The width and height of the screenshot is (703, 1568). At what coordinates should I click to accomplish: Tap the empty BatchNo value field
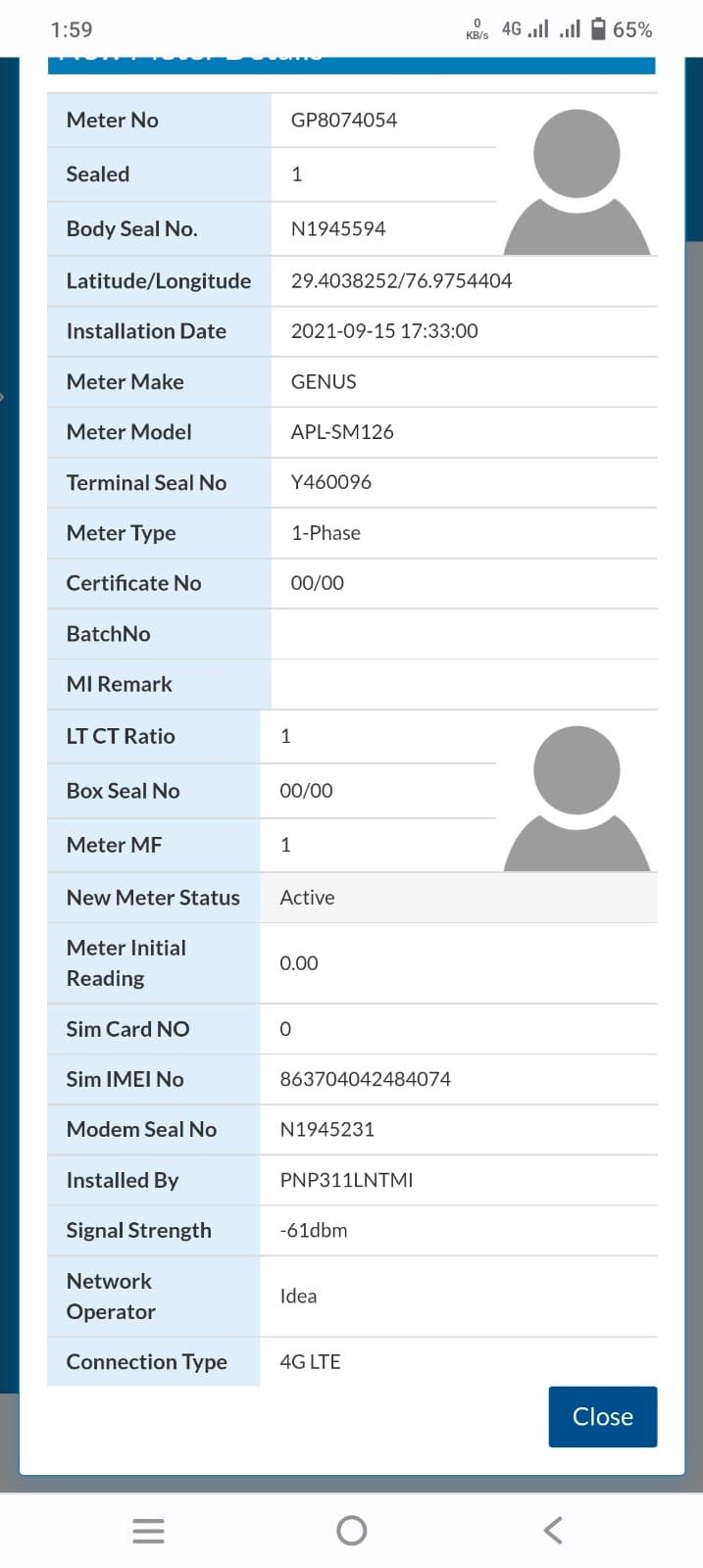[464, 633]
